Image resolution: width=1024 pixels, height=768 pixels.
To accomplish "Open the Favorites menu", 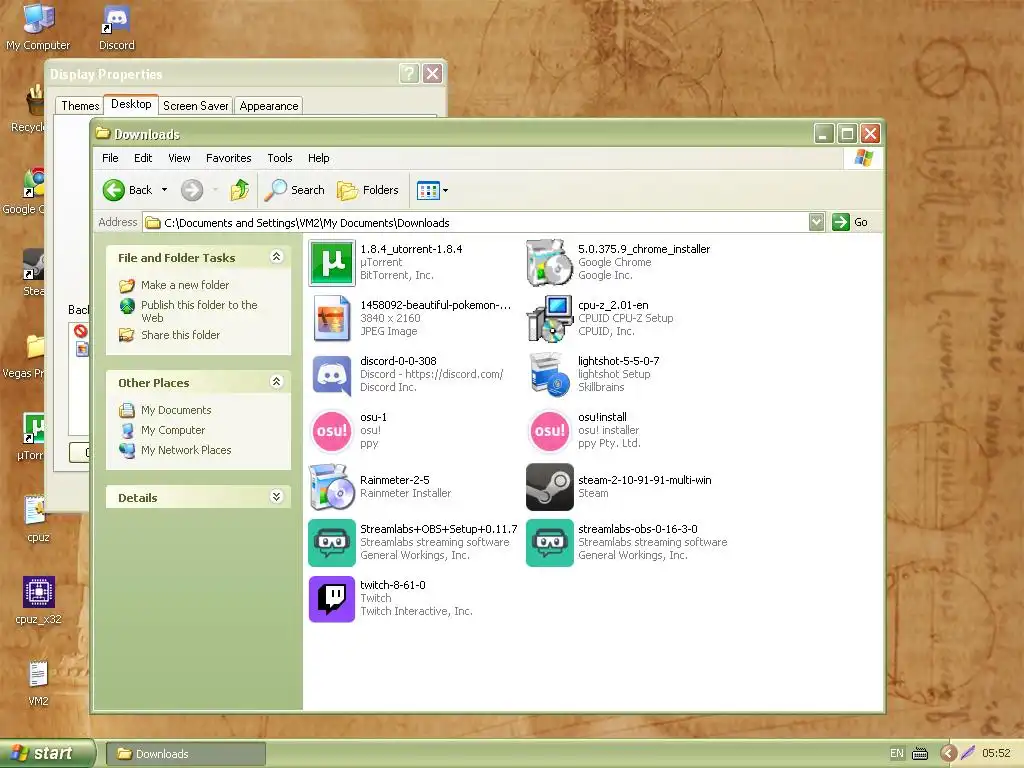I will point(229,158).
